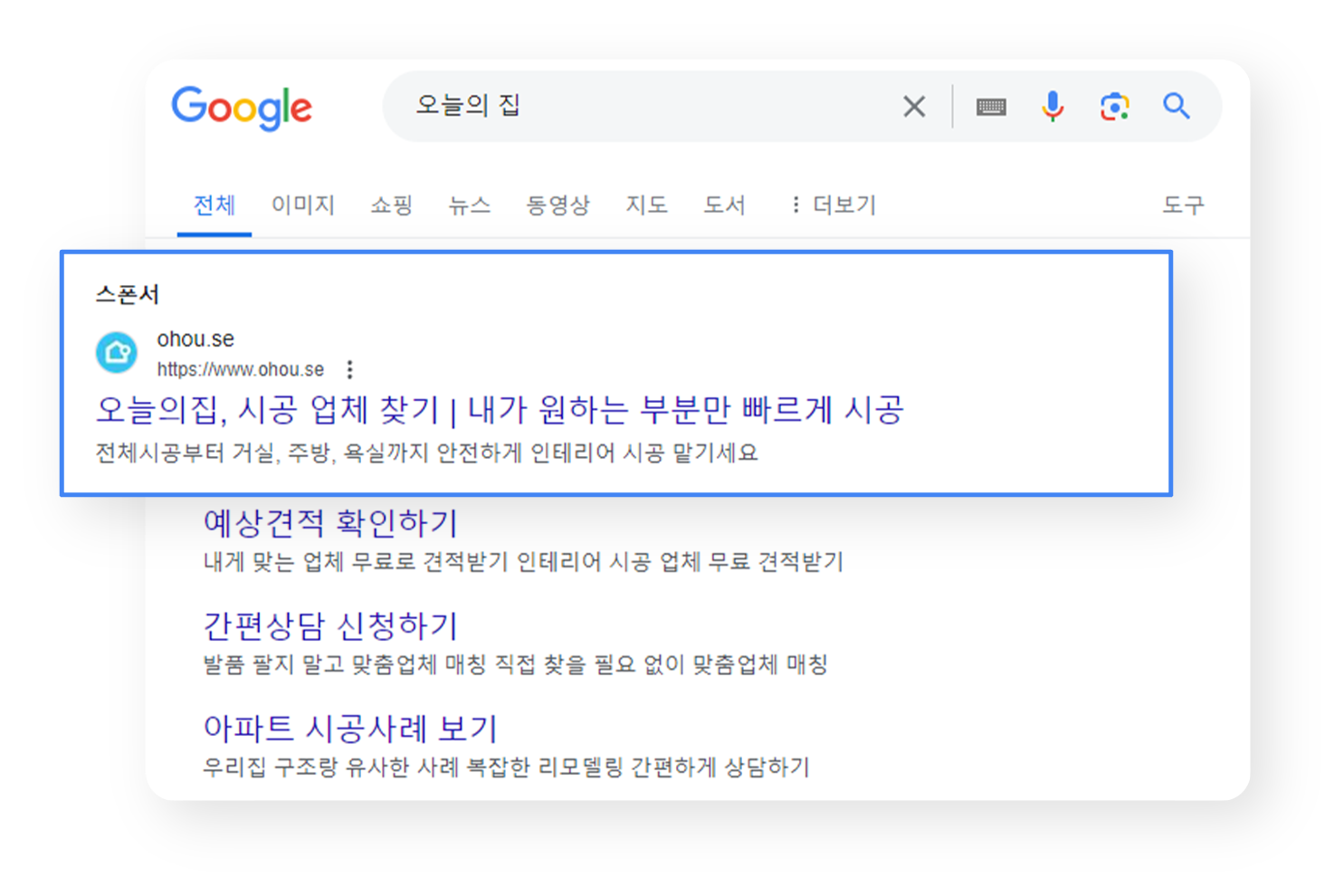Click the ohou.se site favicon
Screen dimensions: 1344x896
[117, 352]
